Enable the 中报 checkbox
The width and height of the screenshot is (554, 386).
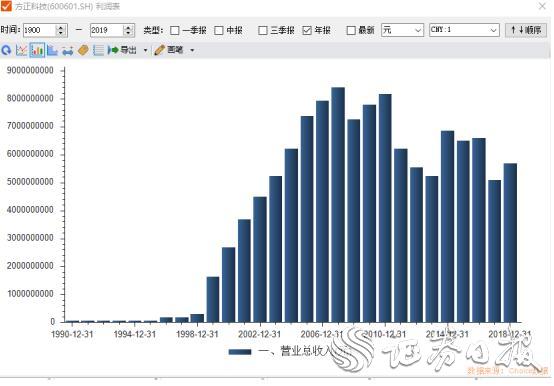coord(219,30)
